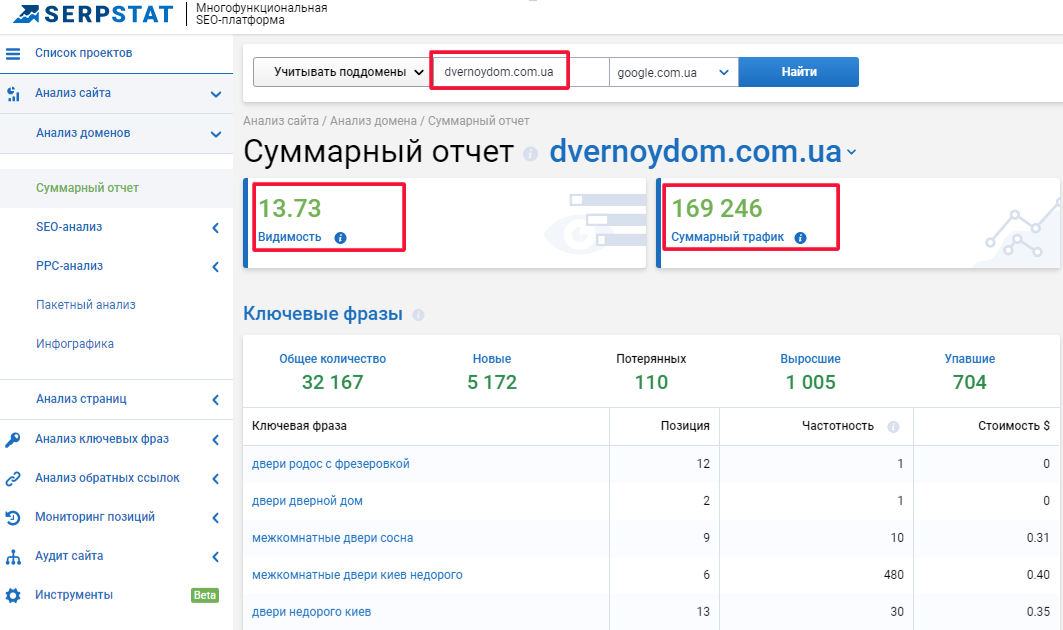Viewport: 1063px width, 630px height.
Task: Open keyword двери недорого киев
Action: coord(311,612)
